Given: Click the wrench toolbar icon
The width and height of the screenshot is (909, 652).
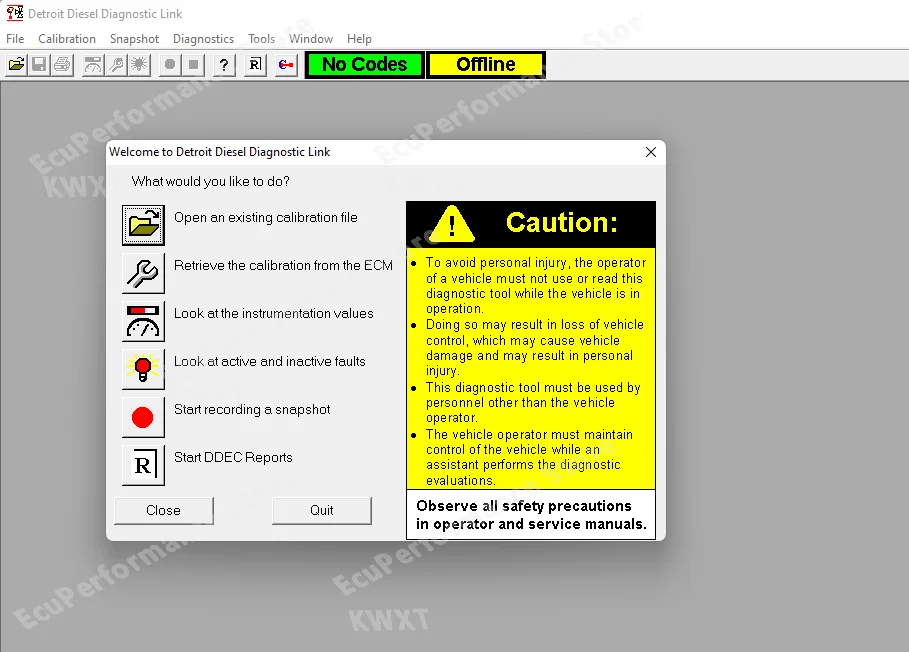Looking at the screenshot, I should tap(116, 64).
